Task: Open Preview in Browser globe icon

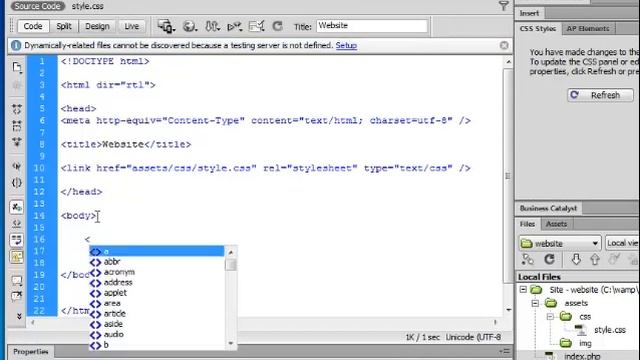Action: (x=189, y=27)
